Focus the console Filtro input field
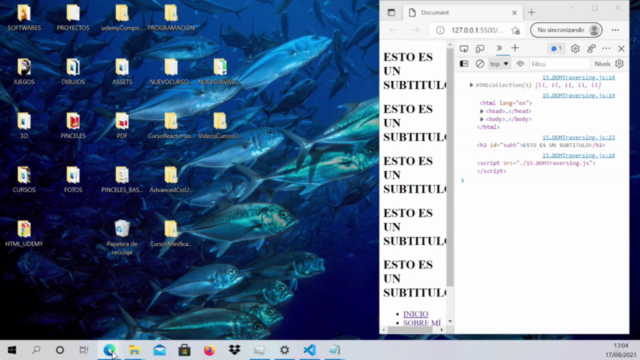The image size is (640, 360). (559, 64)
